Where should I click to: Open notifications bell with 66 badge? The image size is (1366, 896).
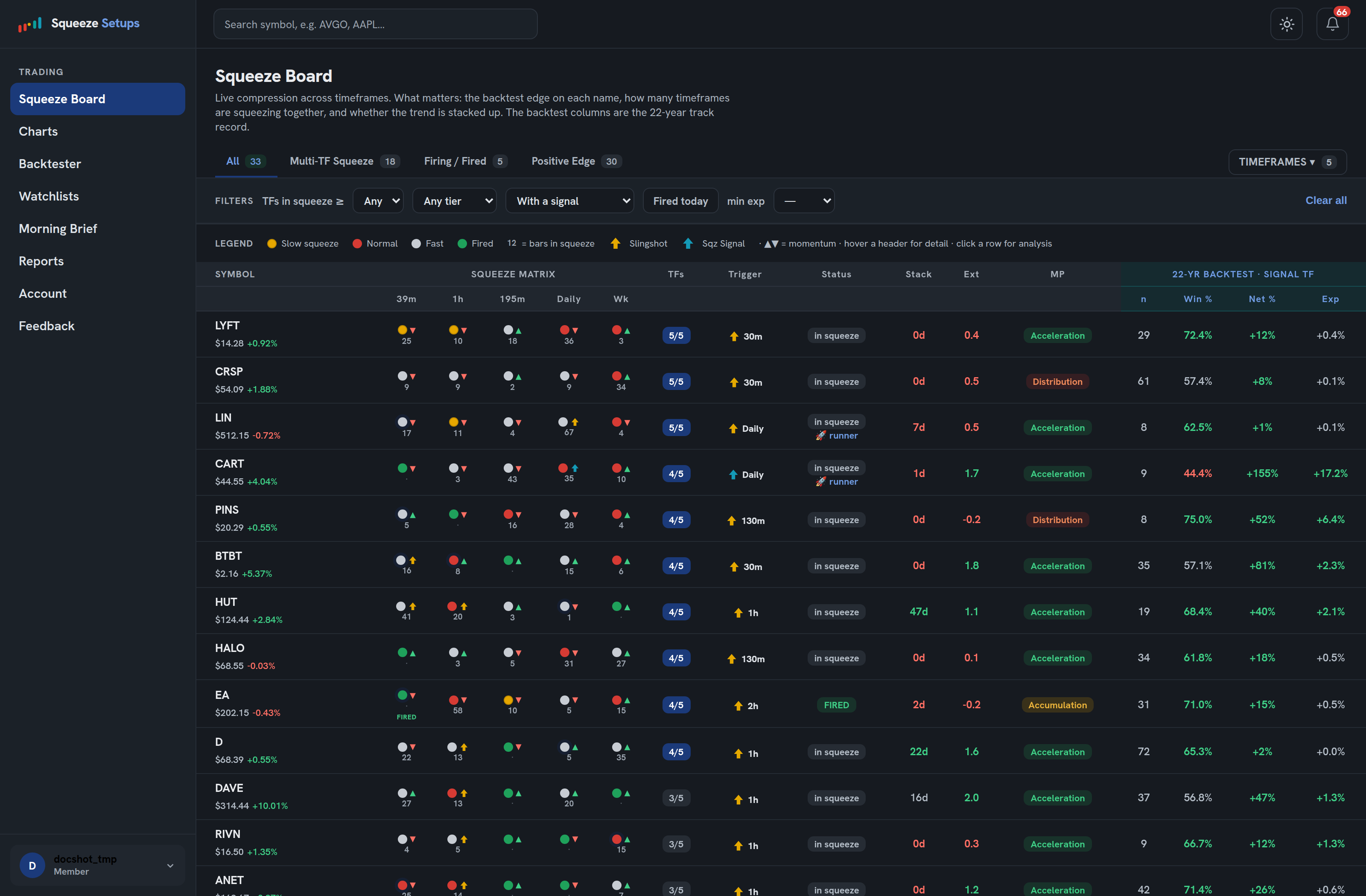(x=1332, y=24)
